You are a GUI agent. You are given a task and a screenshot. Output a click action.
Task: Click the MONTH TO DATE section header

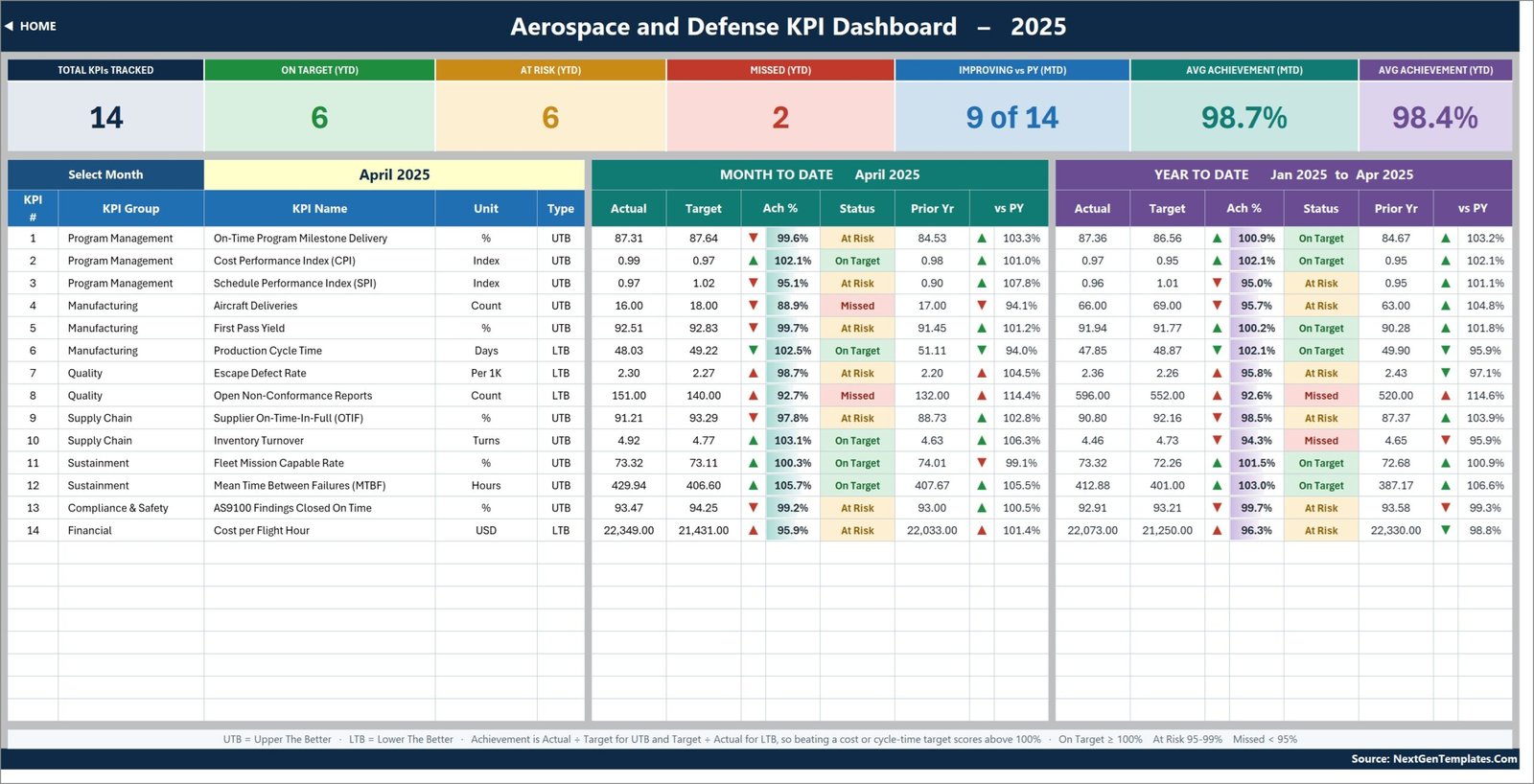click(820, 174)
